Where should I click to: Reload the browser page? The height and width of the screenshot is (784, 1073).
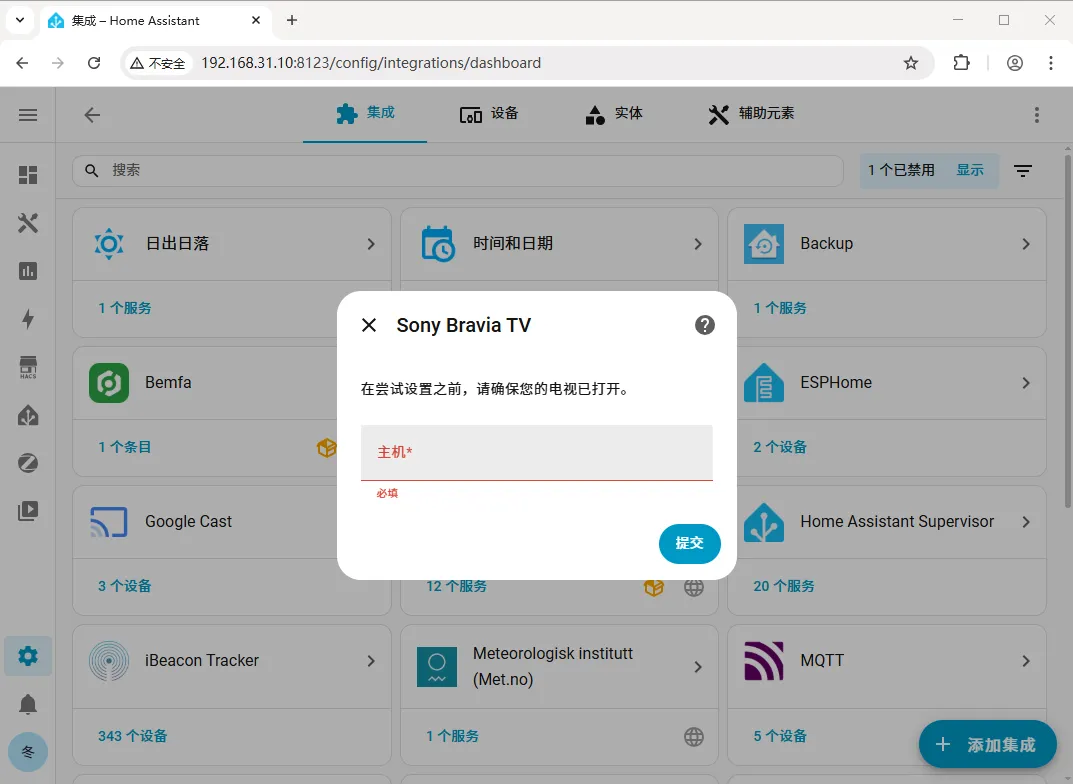[94, 63]
